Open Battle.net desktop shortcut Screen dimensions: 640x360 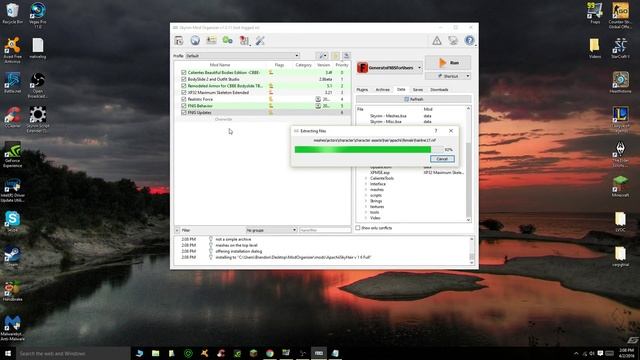[12, 83]
